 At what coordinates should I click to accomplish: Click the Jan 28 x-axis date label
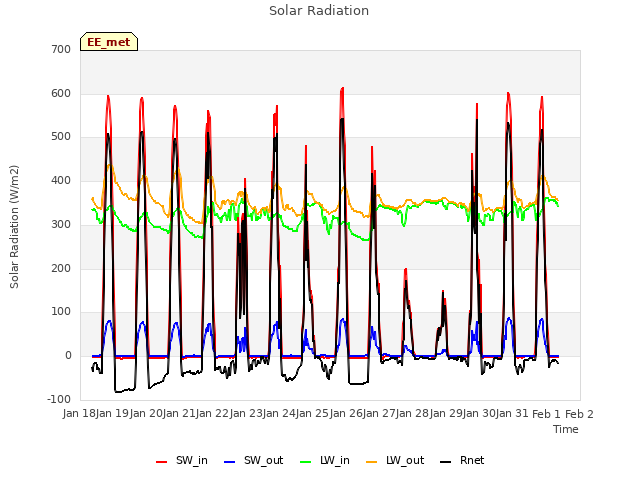point(413,414)
